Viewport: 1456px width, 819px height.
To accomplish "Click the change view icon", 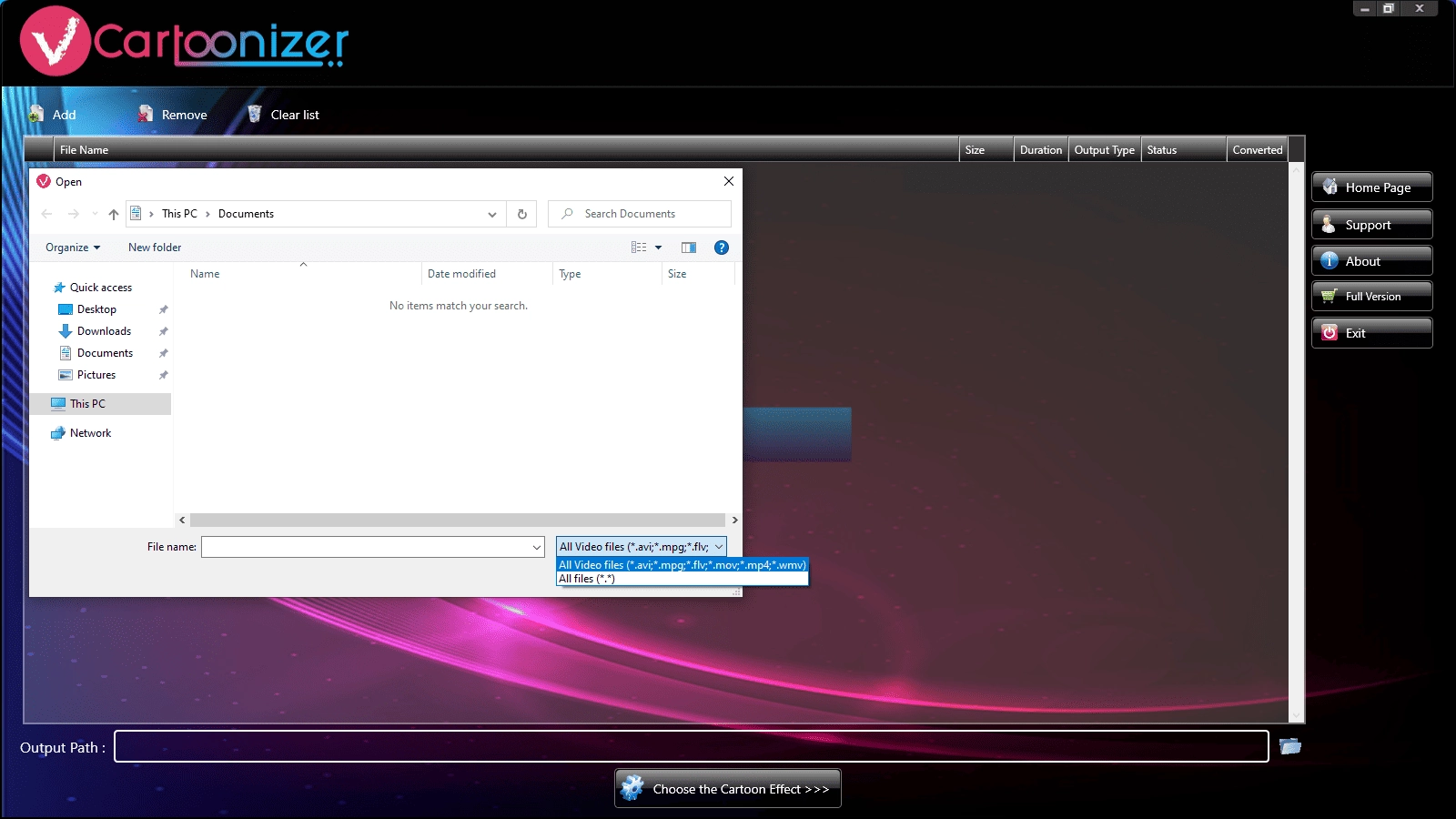I will coord(639,248).
